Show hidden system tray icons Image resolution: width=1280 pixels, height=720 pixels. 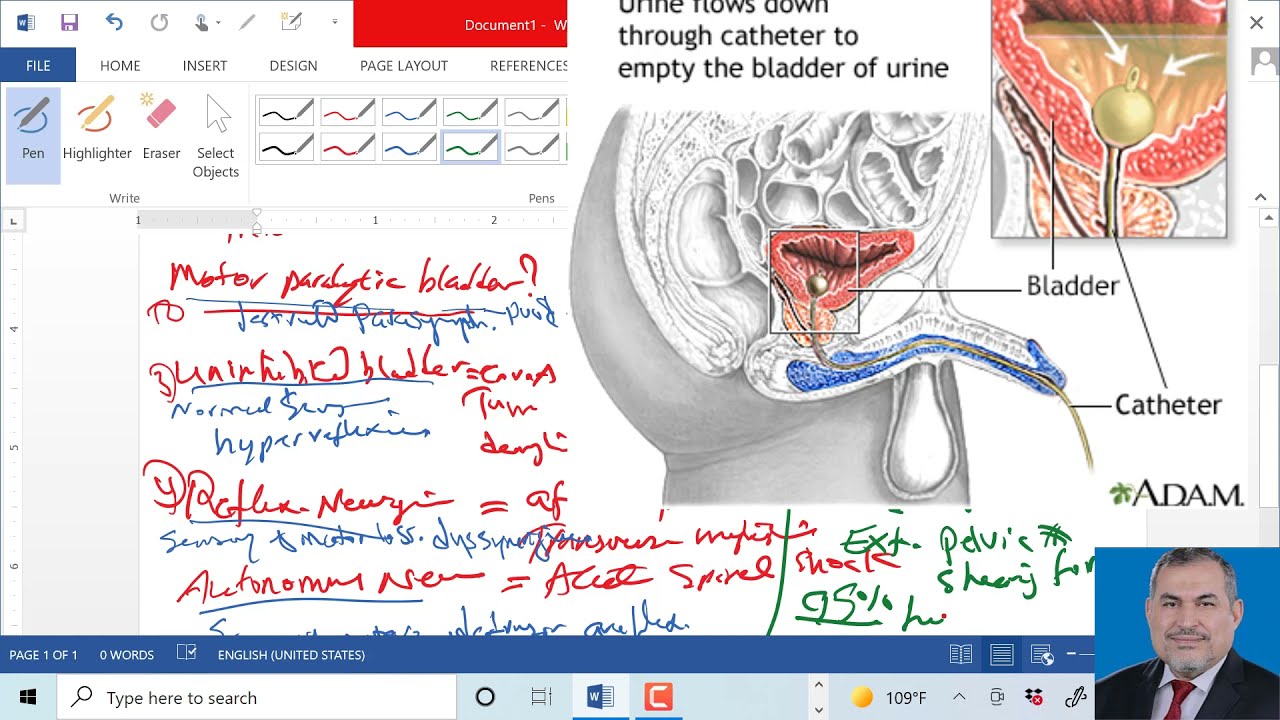959,697
